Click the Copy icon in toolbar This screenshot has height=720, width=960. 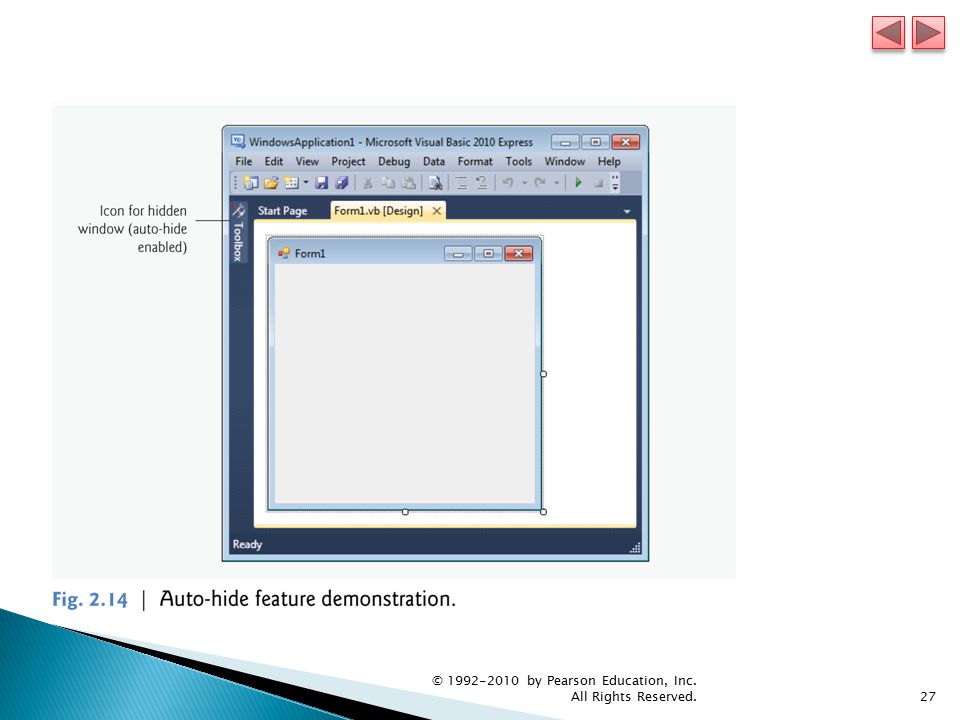tap(388, 182)
